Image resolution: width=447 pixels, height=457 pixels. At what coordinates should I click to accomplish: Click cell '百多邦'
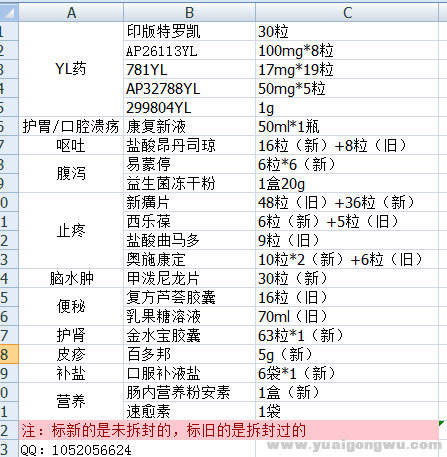[189, 354]
